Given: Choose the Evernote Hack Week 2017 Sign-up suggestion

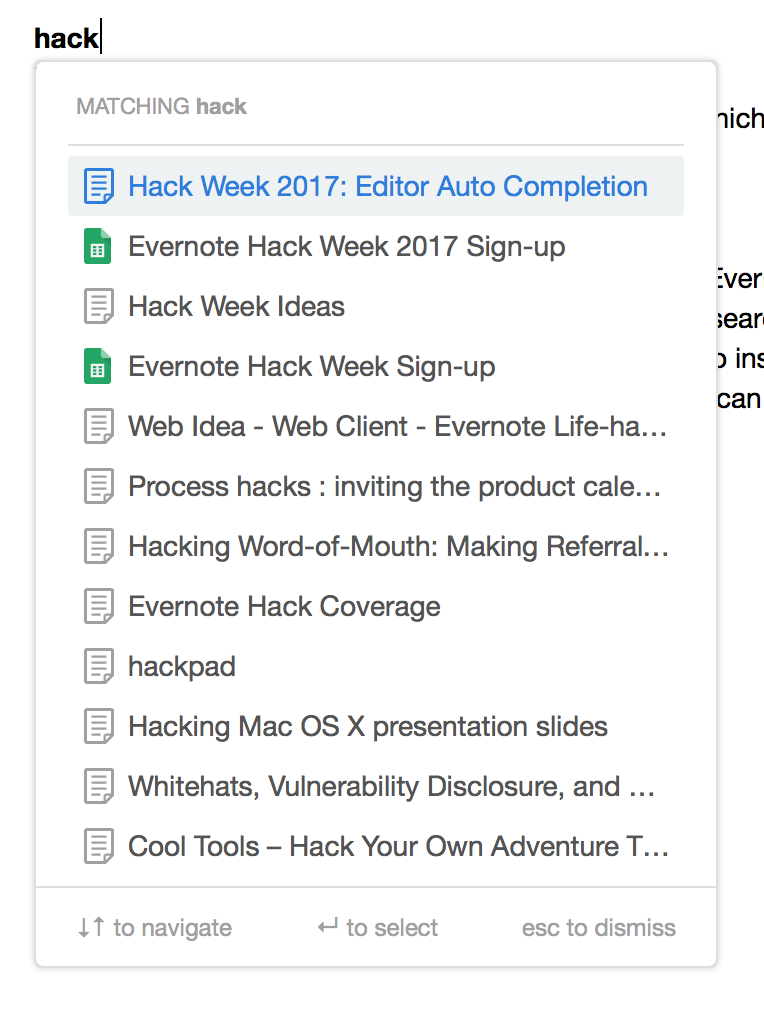Looking at the screenshot, I should point(346,246).
